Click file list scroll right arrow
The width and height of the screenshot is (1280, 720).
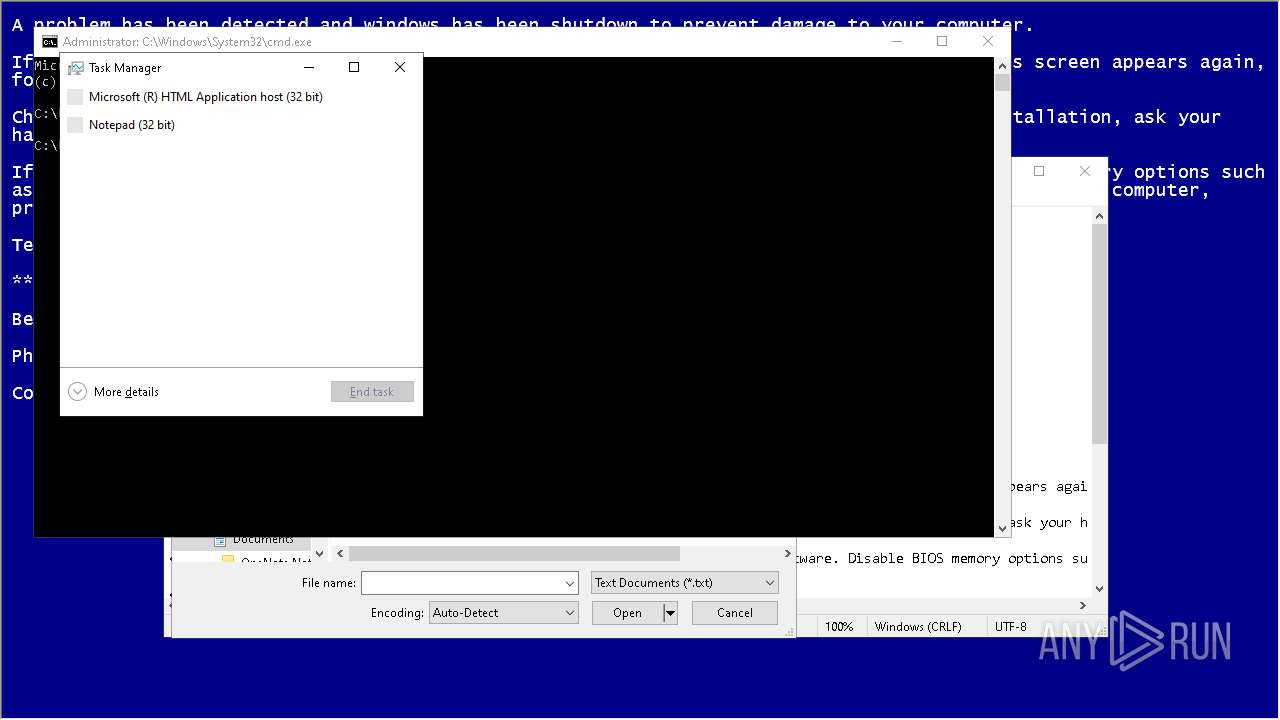tap(788, 553)
